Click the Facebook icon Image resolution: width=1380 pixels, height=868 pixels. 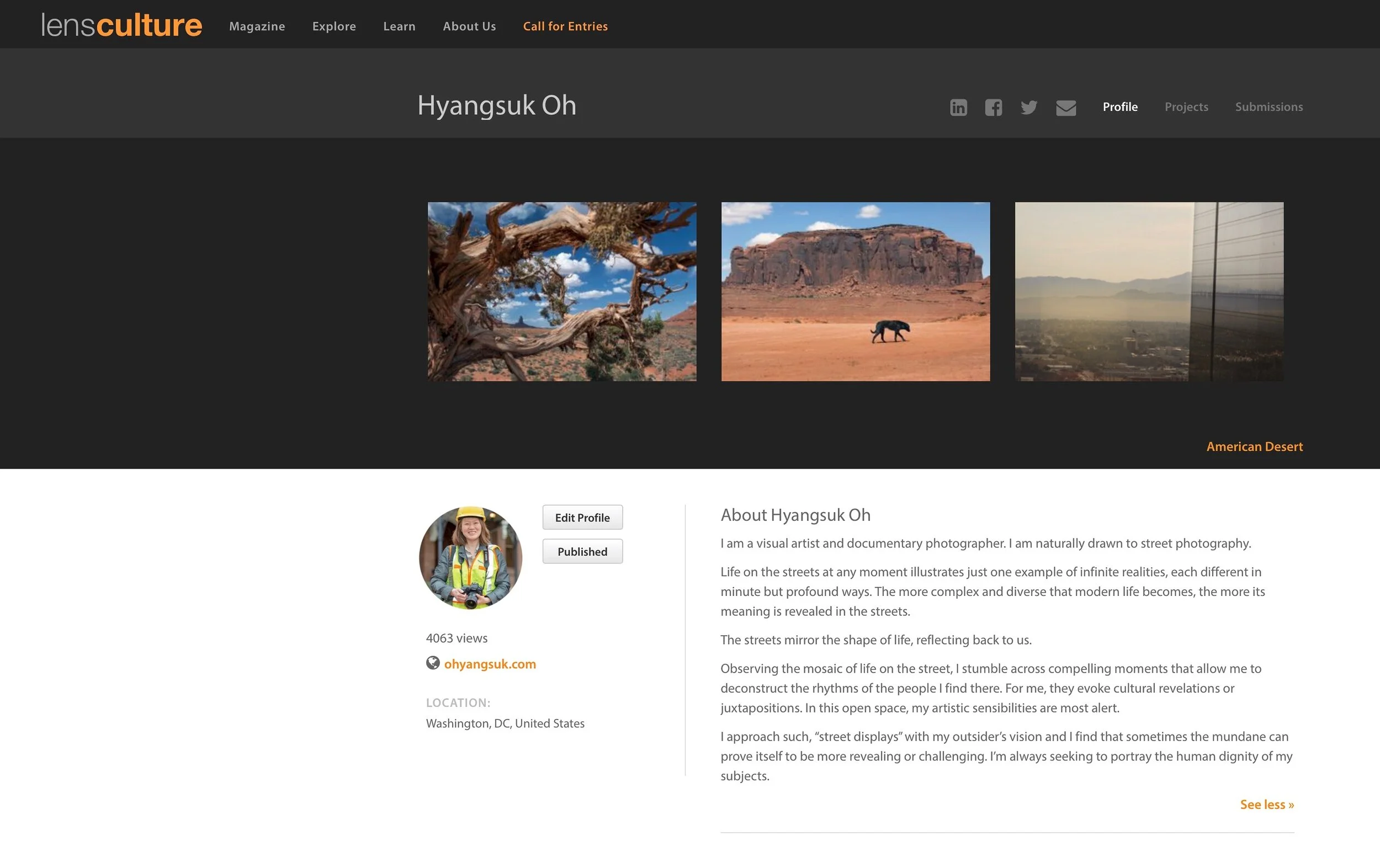[993, 107]
